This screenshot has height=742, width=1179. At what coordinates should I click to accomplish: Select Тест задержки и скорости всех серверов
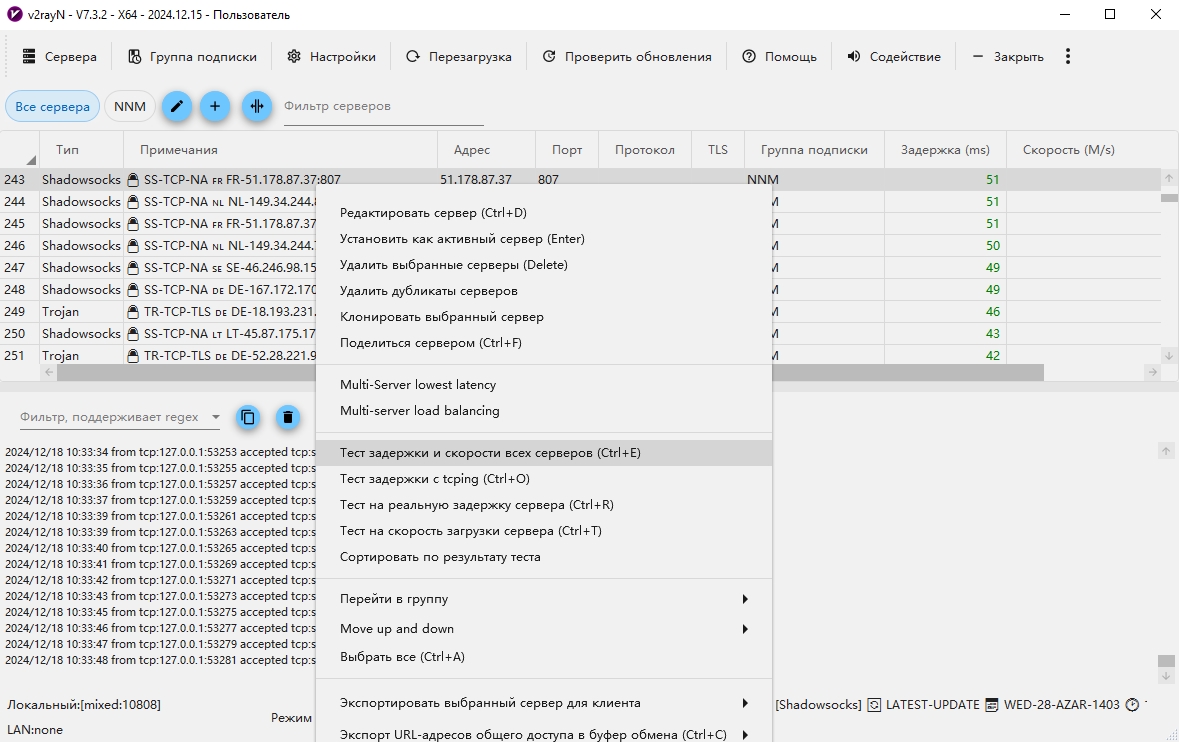[490, 453]
